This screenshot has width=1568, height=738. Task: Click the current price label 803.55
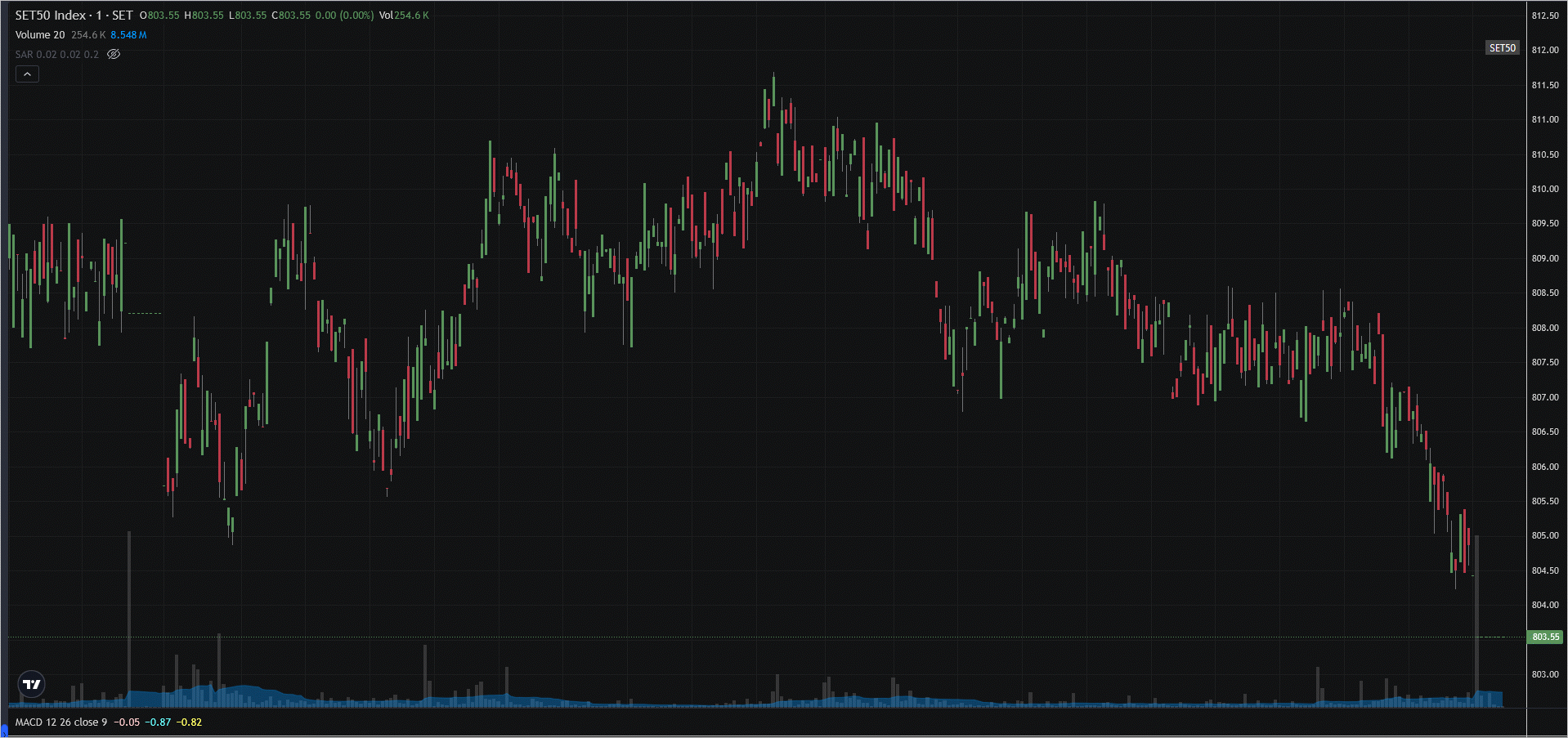point(1545,637)
